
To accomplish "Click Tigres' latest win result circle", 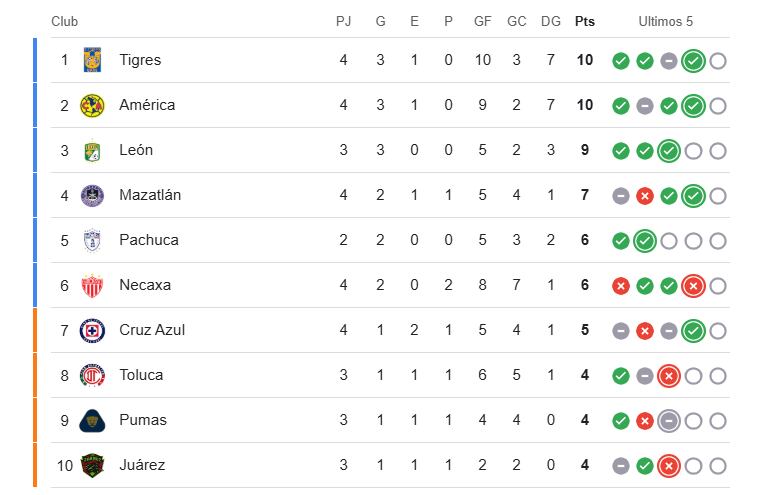I will coord(693,61).
